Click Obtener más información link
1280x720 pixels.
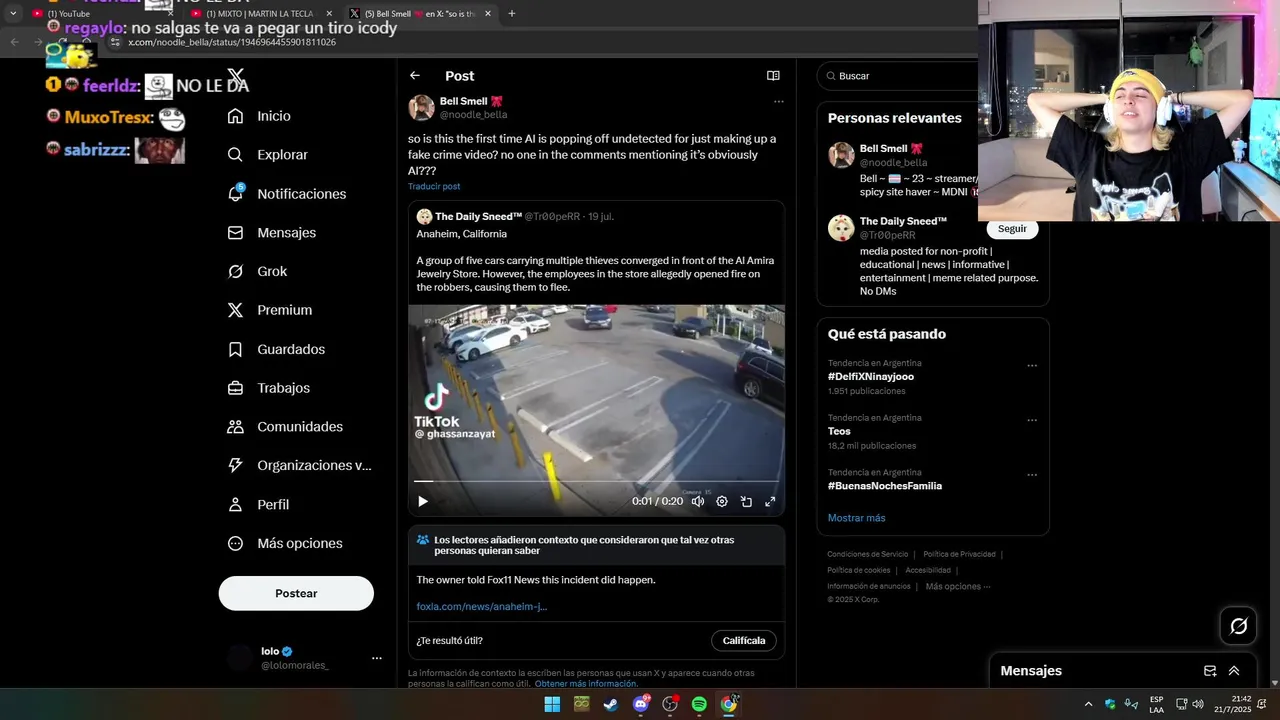(586, 684)
